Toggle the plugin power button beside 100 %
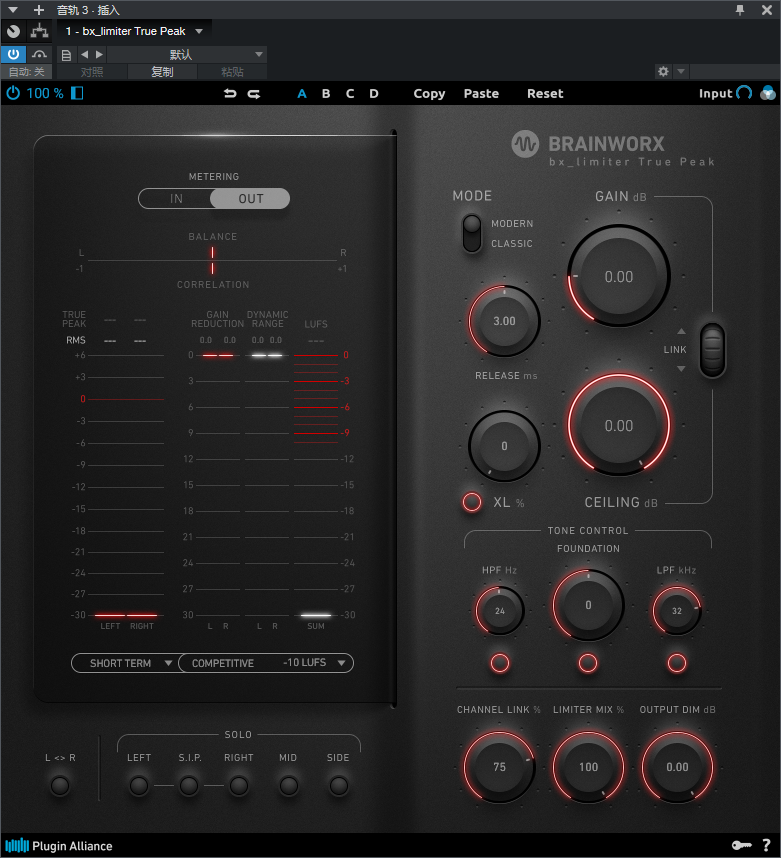781x858 pixels. tap(13, 93)
